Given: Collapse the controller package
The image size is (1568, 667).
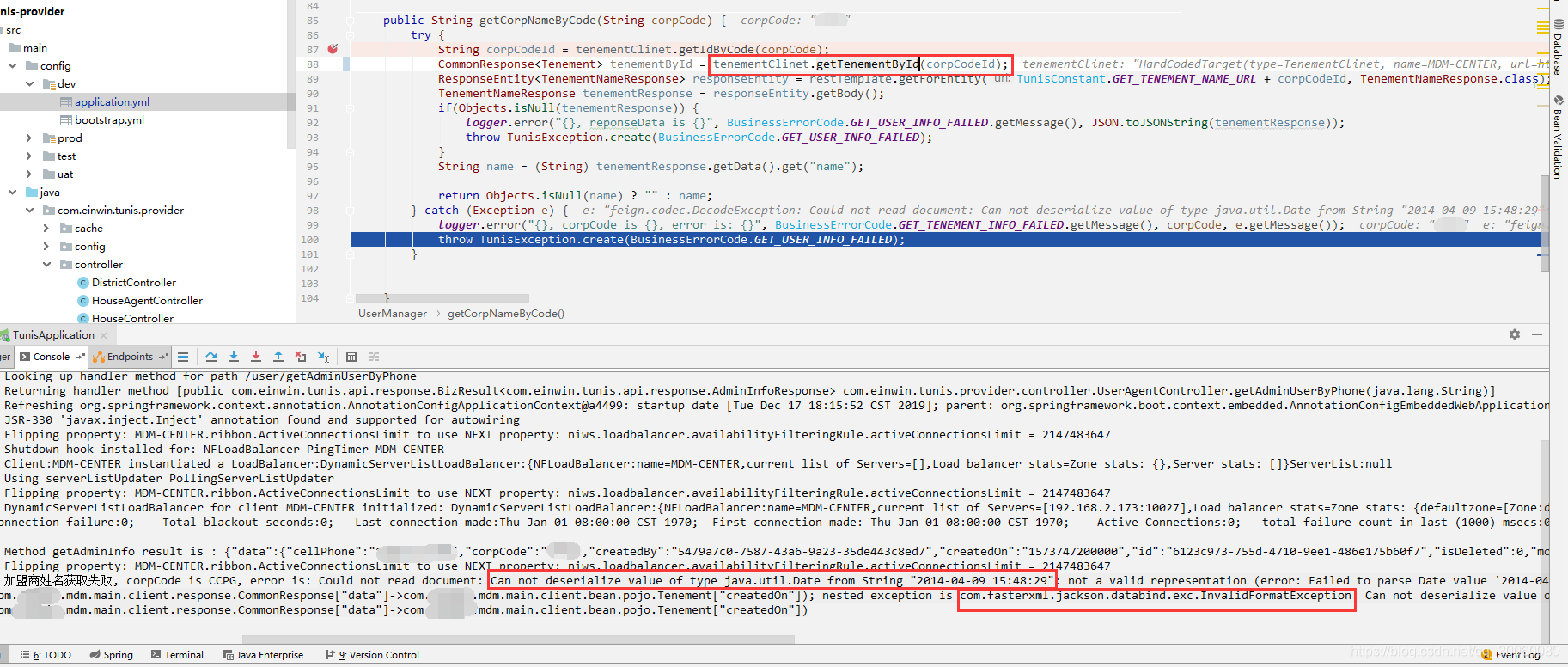Looking at the screenshot, I should coord(46,265).
